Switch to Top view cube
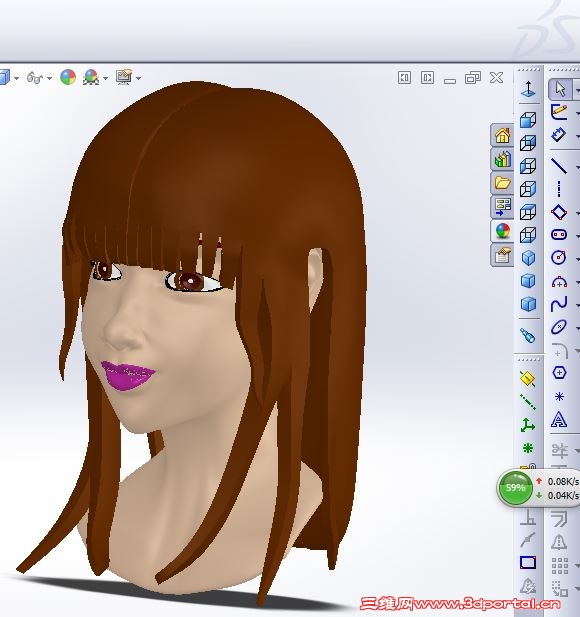 528,212
